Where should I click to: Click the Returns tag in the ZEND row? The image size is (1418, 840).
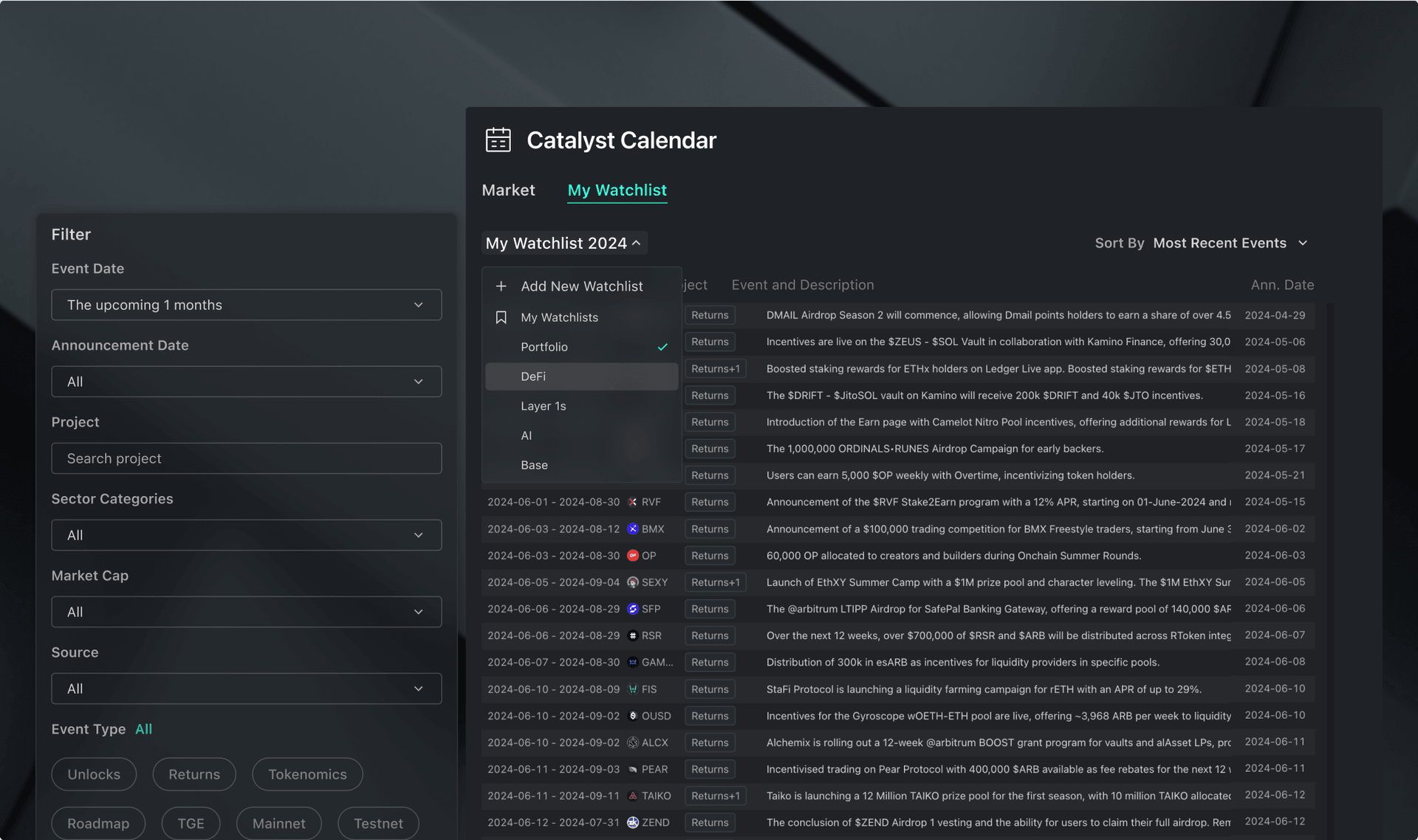tap(710, 822)
